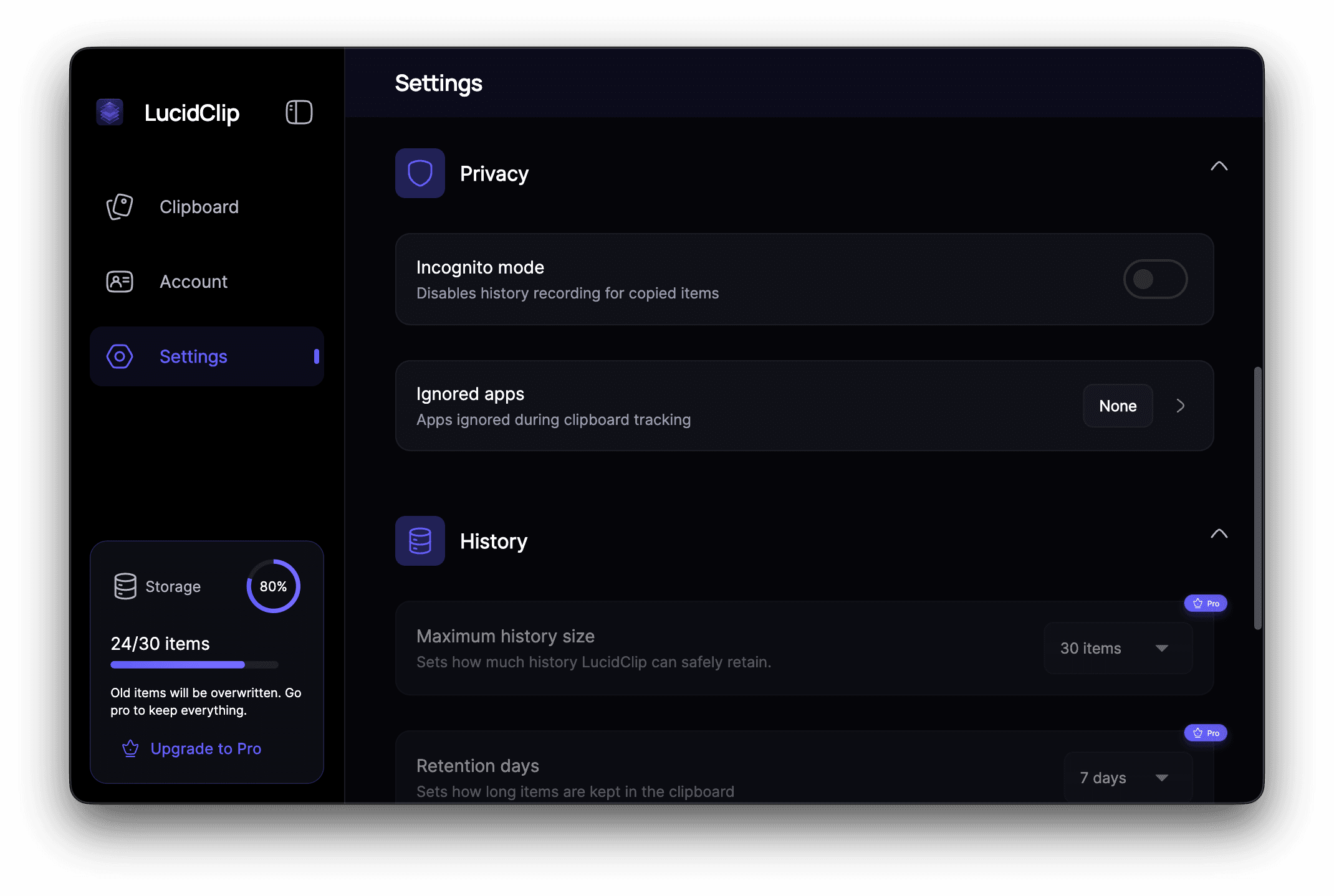Collapse the Privacy section
This screenshot has height=896, width=1334.
coord(1220,166)
